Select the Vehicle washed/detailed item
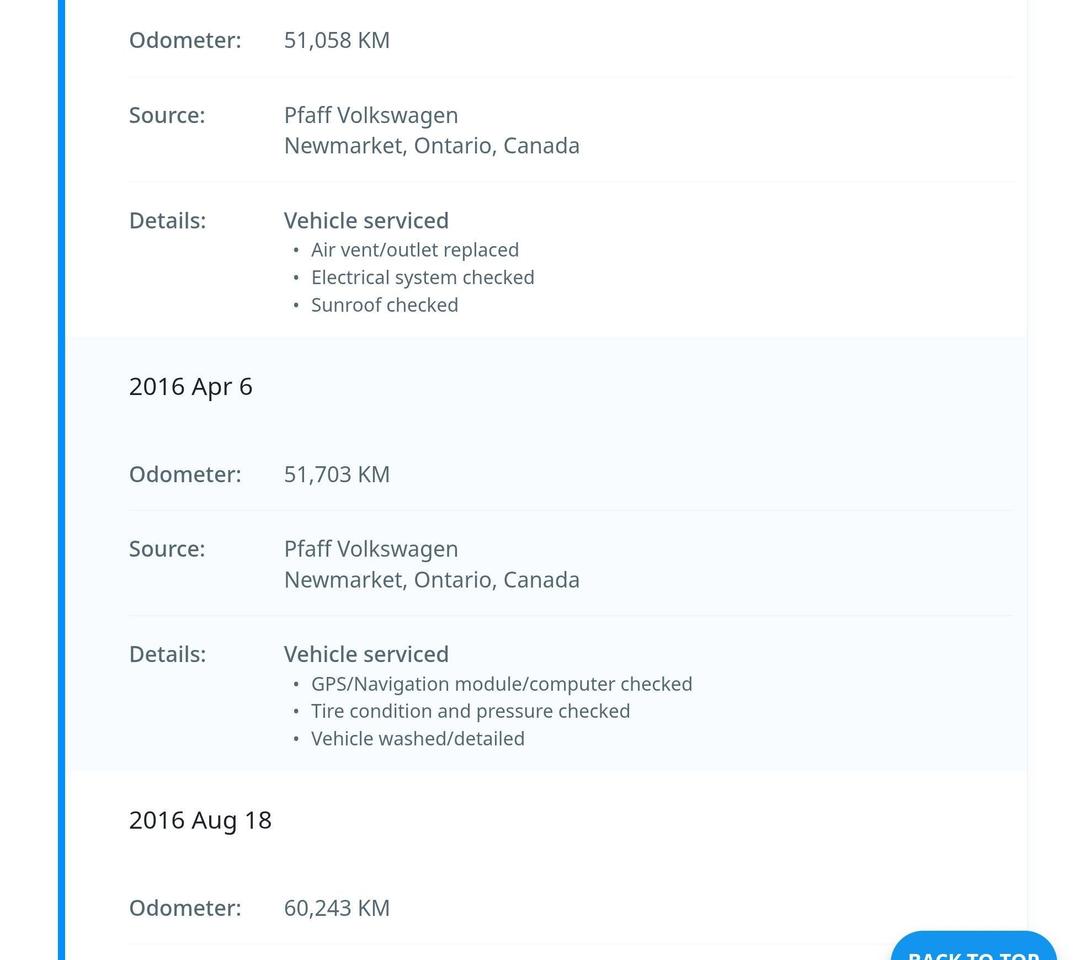 [417, 739]
